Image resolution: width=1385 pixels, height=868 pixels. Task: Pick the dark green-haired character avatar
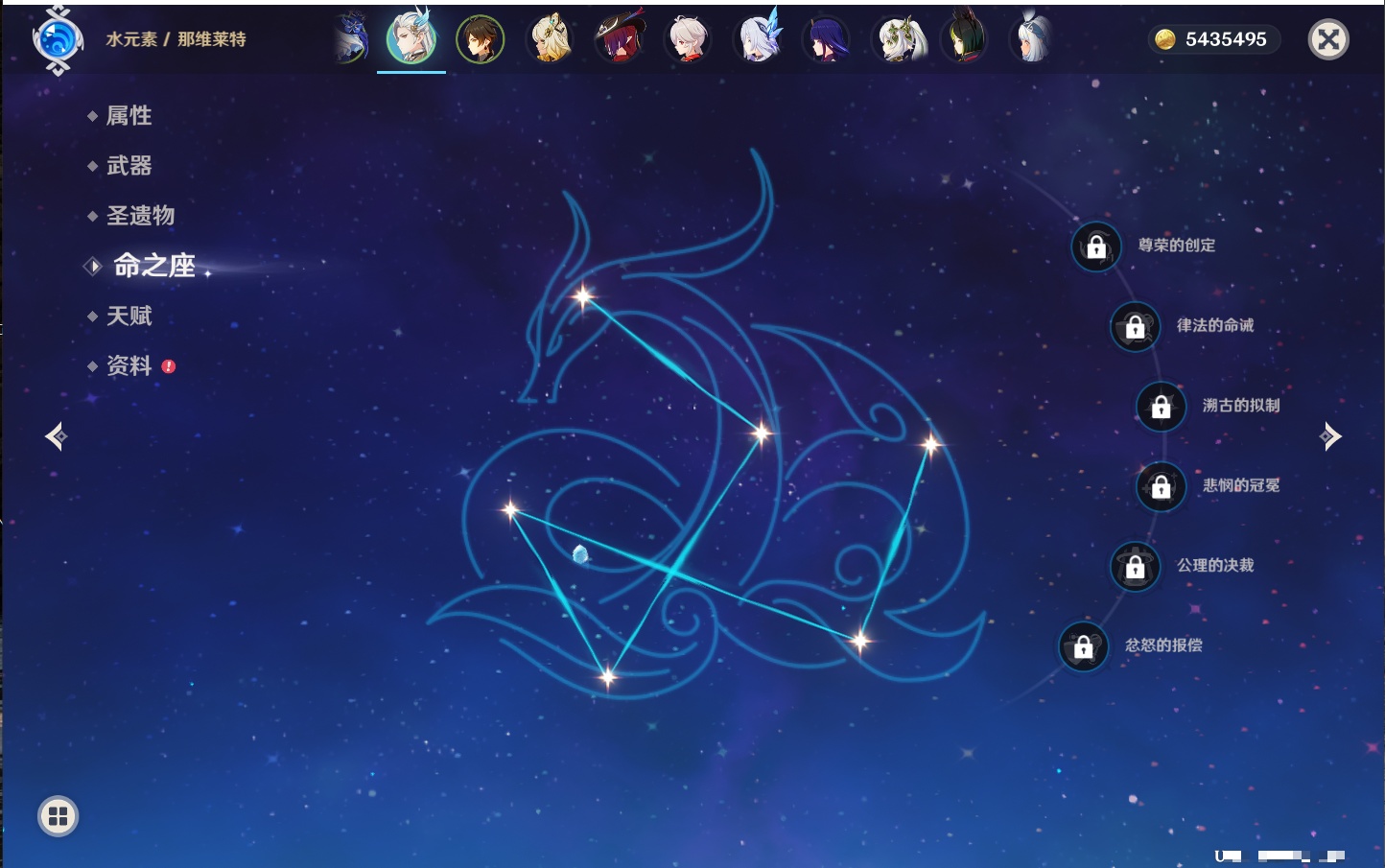pyautogui.click(x=965, y=39)
